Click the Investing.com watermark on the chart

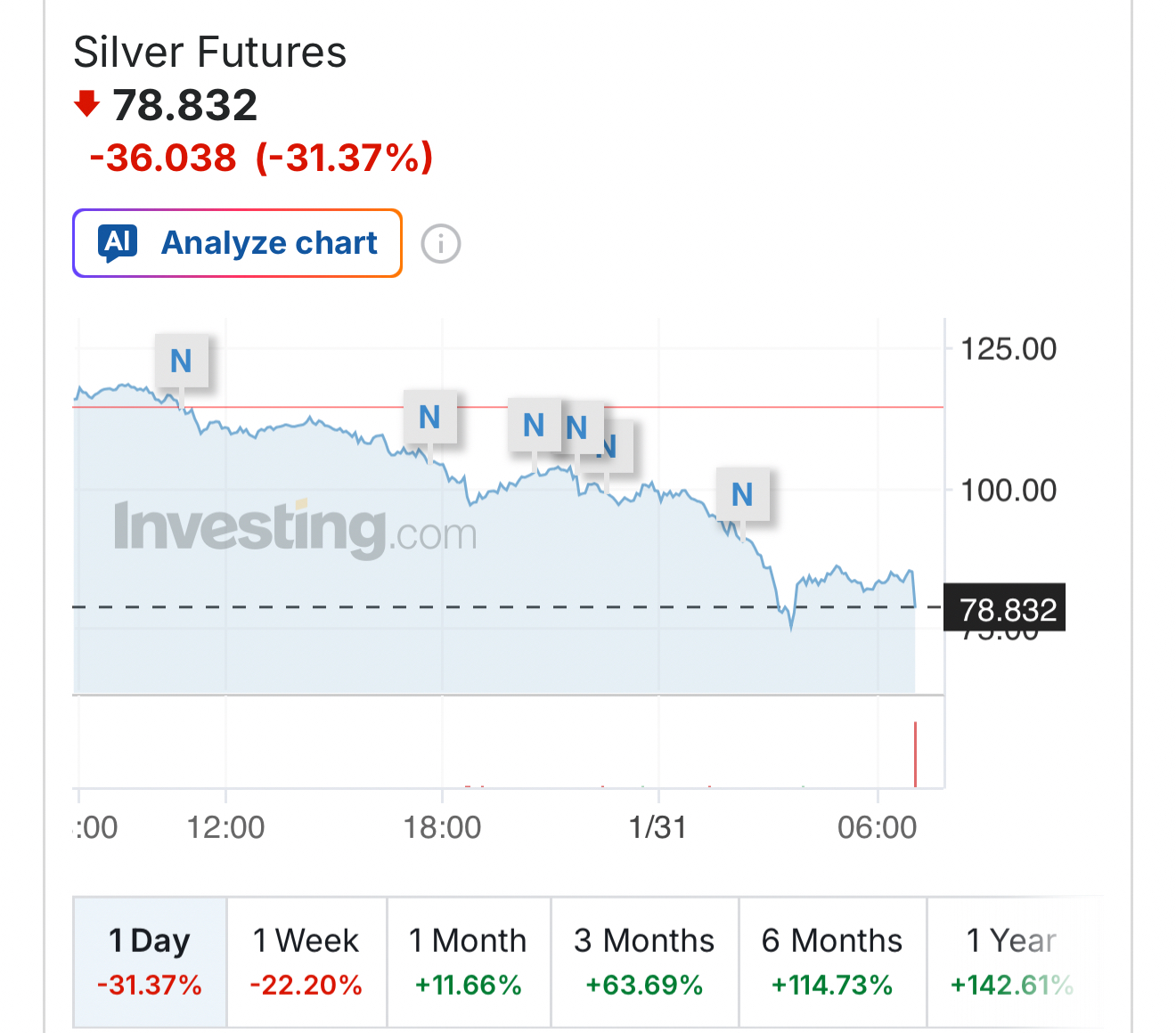(x=296, y=530)
